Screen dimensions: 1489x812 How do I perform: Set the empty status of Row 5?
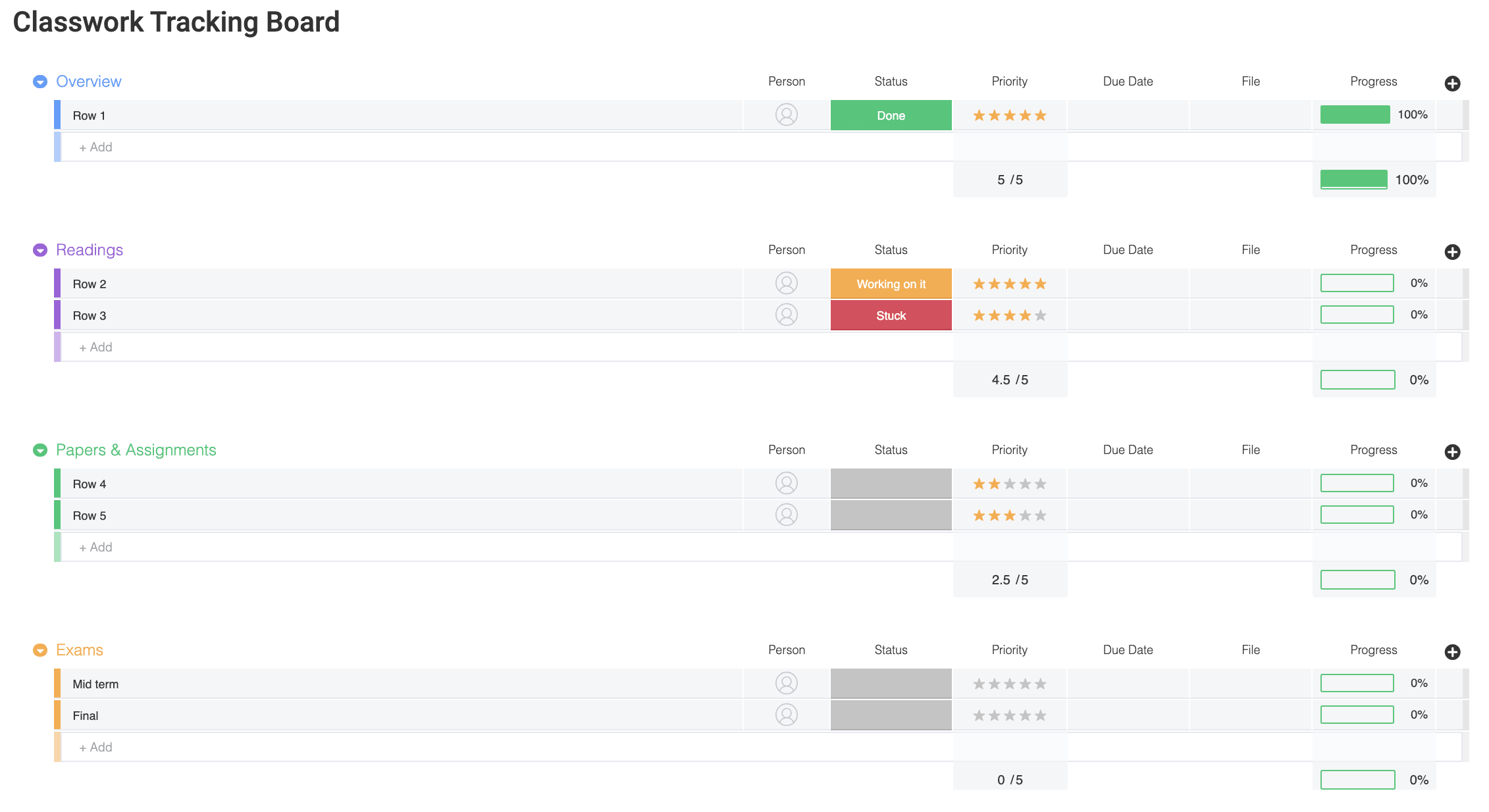pyautogui.click(x=891, y=515)
